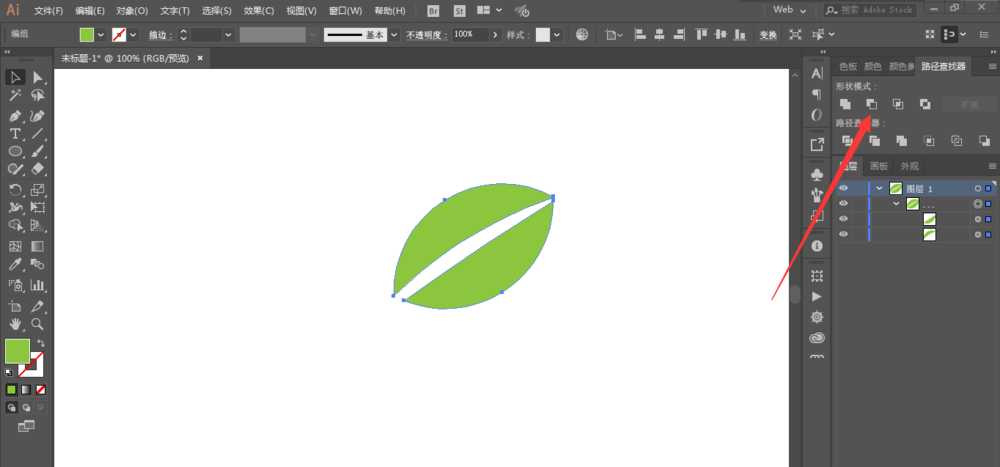1000x467 pixels.
Task: Toggle visibility of 图层 1 layer
Action: coord(844,188)
